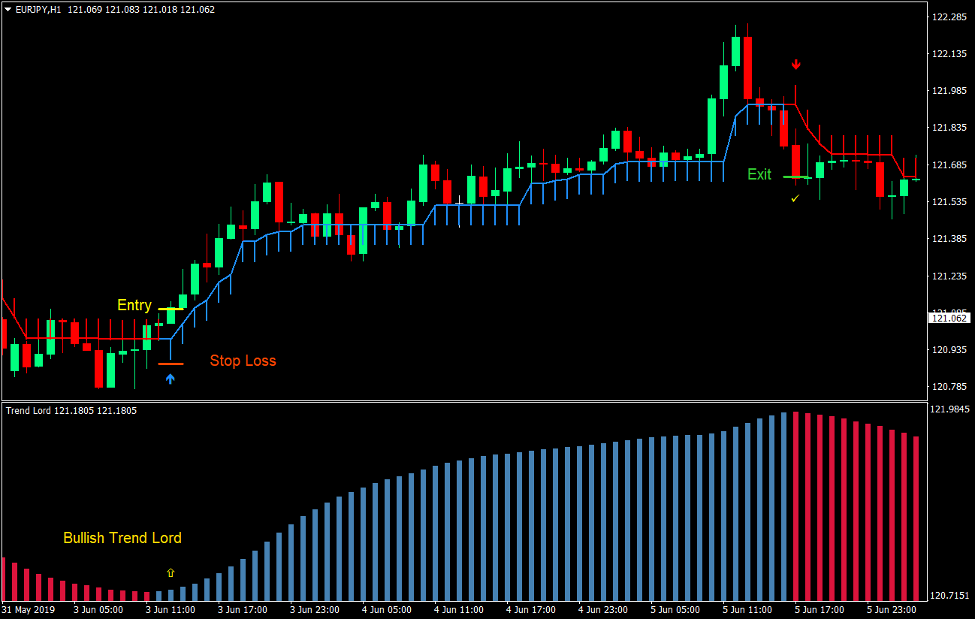This screenshot has height=620, width=977.
Task: Click the orange Stop Loss label
Action: [x=245, y=361]
